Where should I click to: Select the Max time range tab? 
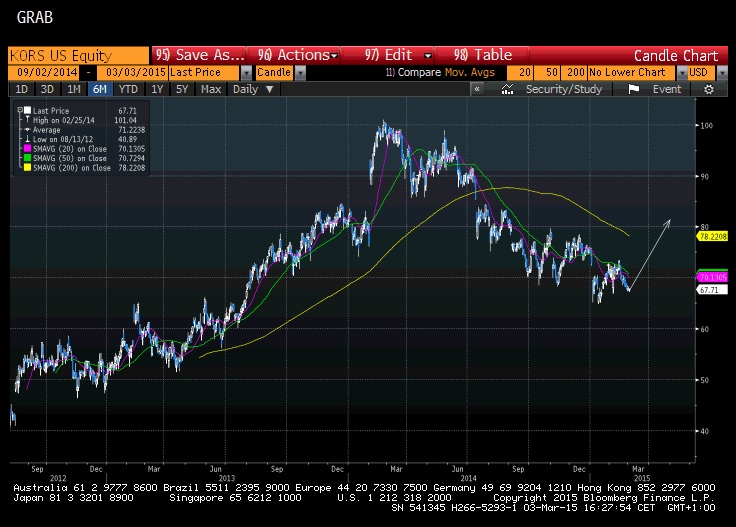pyautogui.click(x=211, y=89)
